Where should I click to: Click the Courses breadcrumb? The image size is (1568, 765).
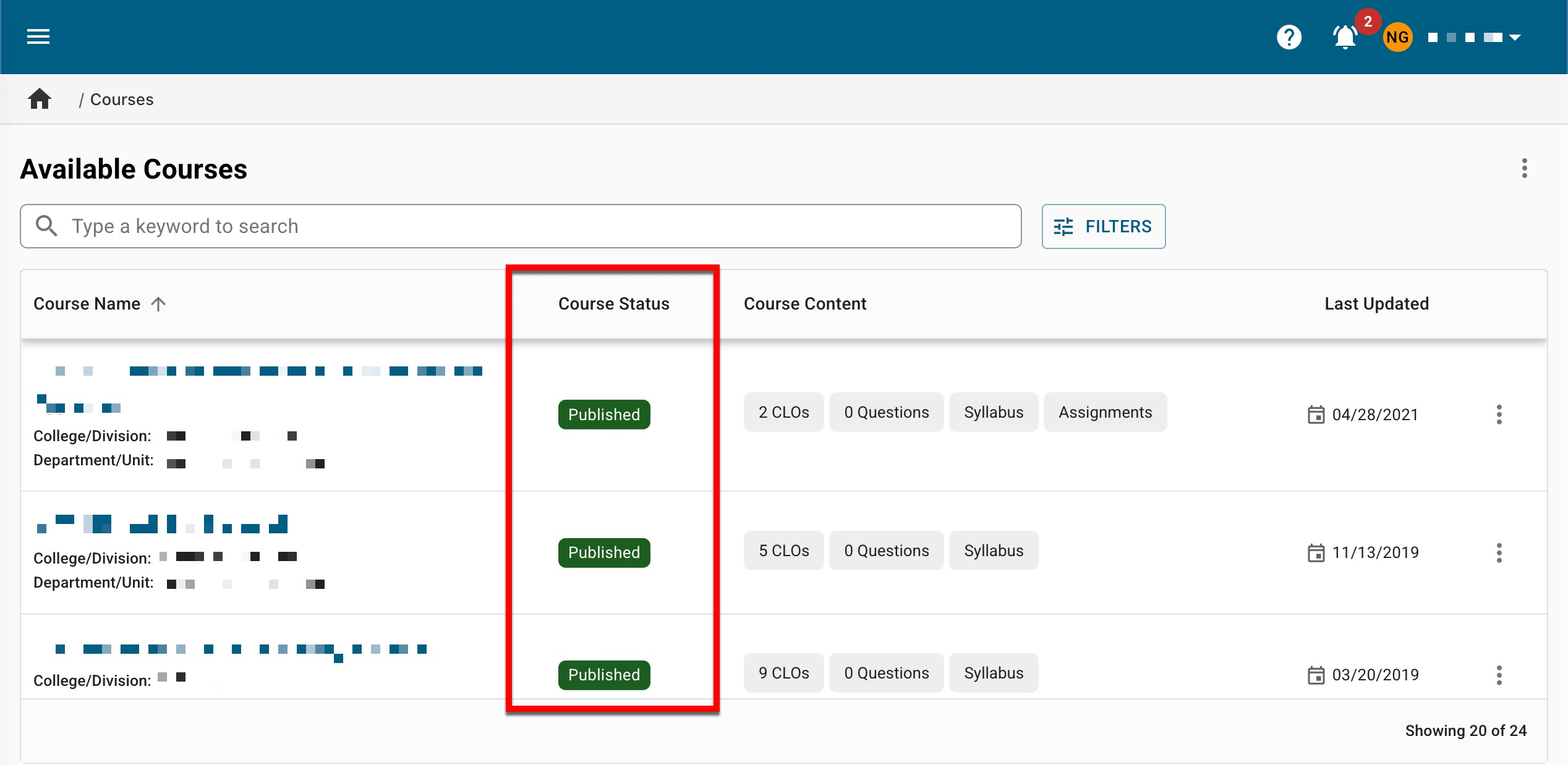point(122,99)
